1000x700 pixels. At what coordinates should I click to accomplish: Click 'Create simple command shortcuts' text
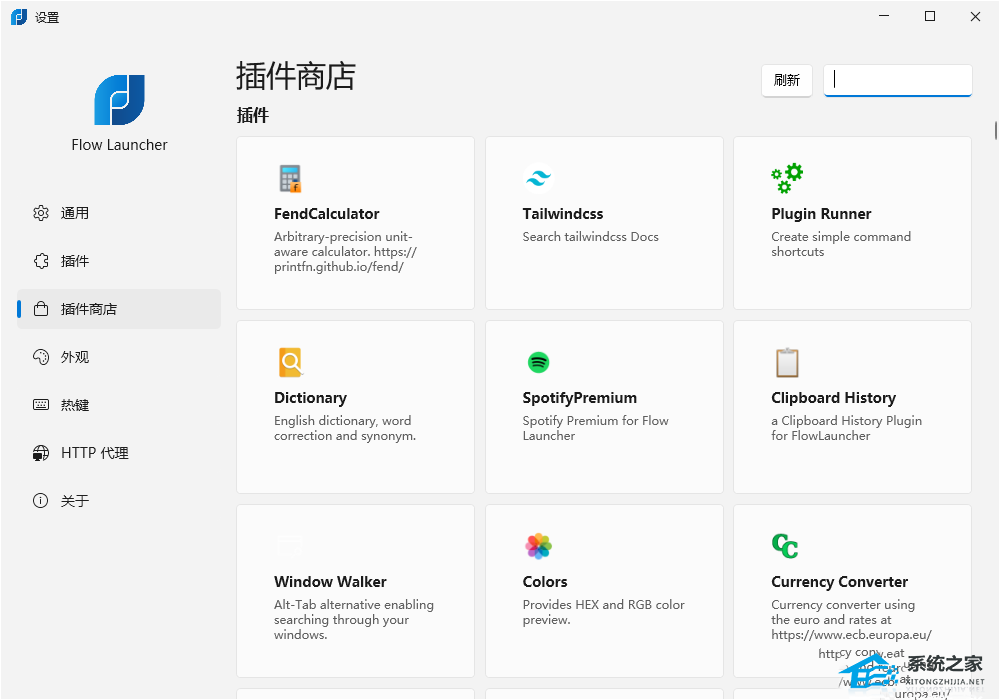[841, 244]
